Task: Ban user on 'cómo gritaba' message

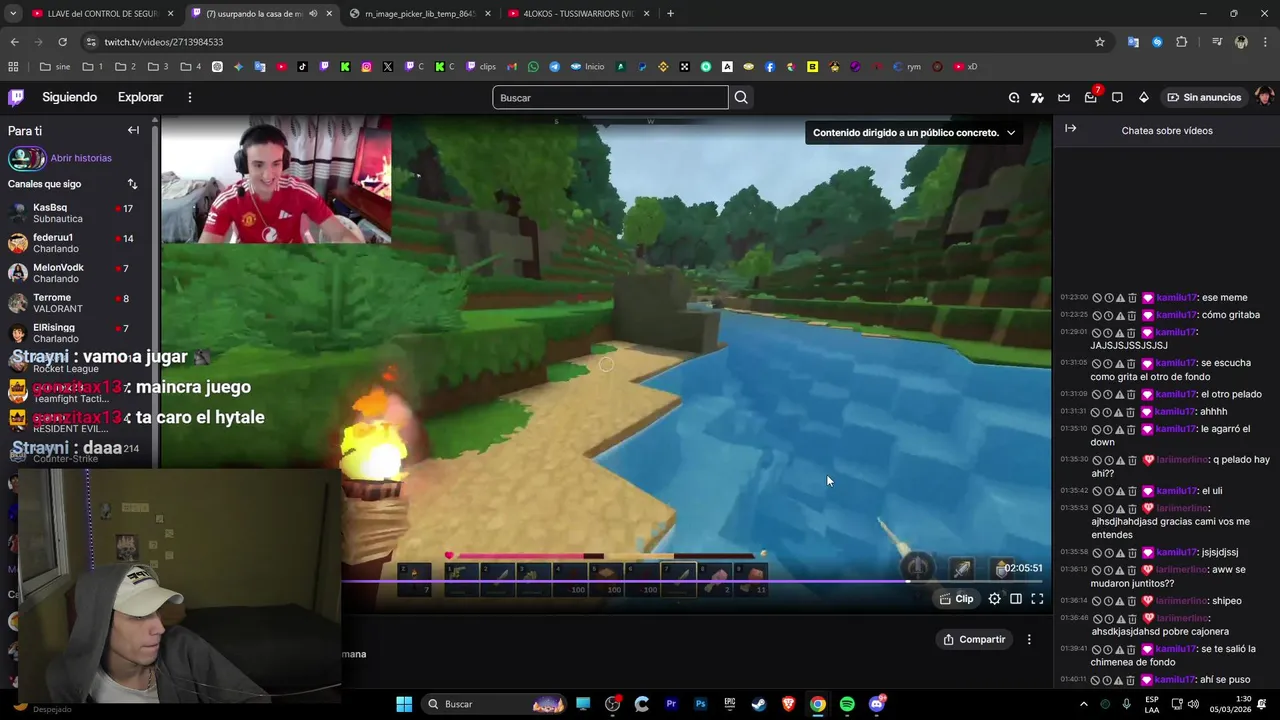Action: coord(1097,315)
